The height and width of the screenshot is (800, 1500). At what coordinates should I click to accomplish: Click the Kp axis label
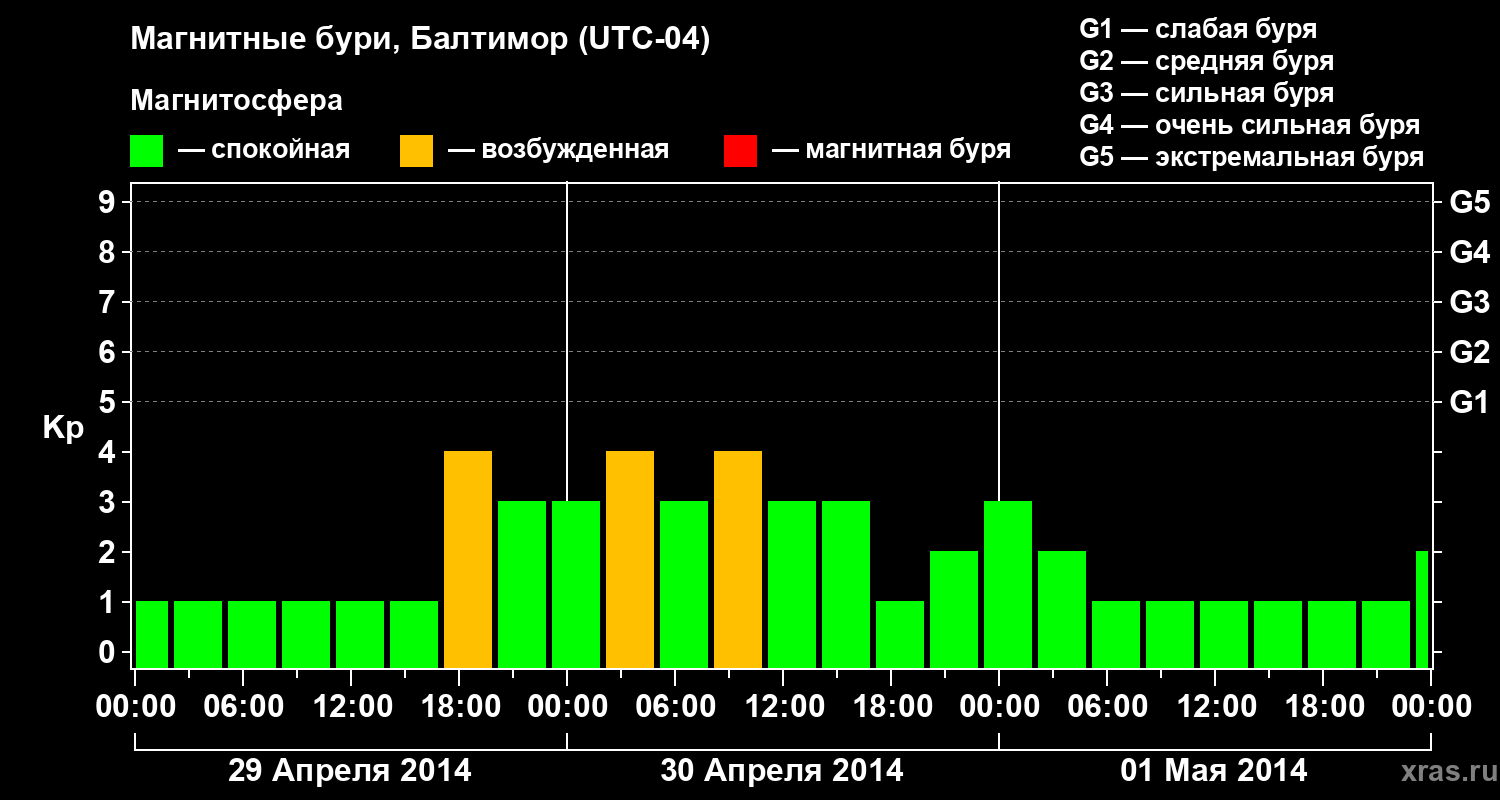(63, 430)
